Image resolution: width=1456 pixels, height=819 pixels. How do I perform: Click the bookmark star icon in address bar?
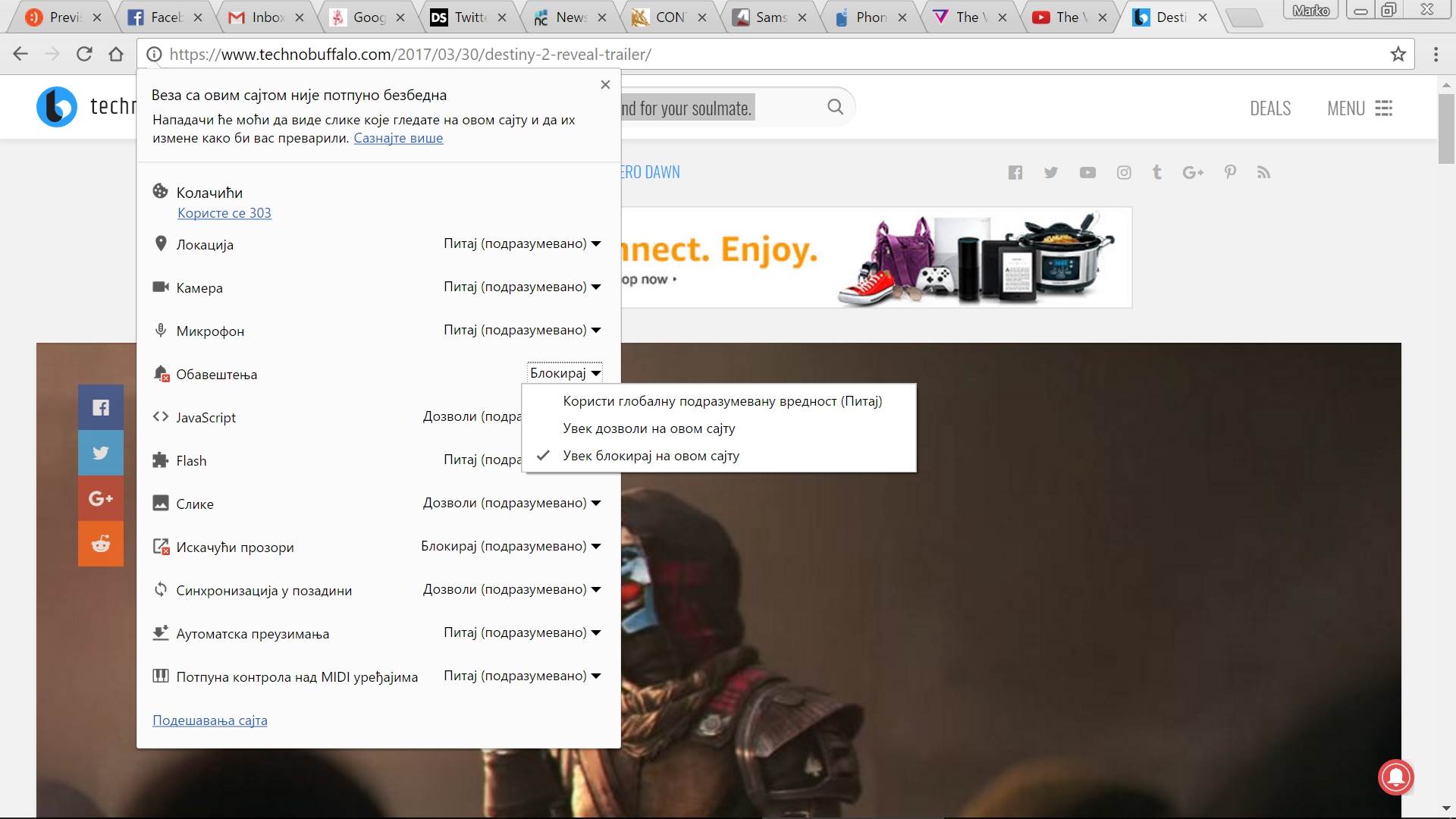(1398, 55)
